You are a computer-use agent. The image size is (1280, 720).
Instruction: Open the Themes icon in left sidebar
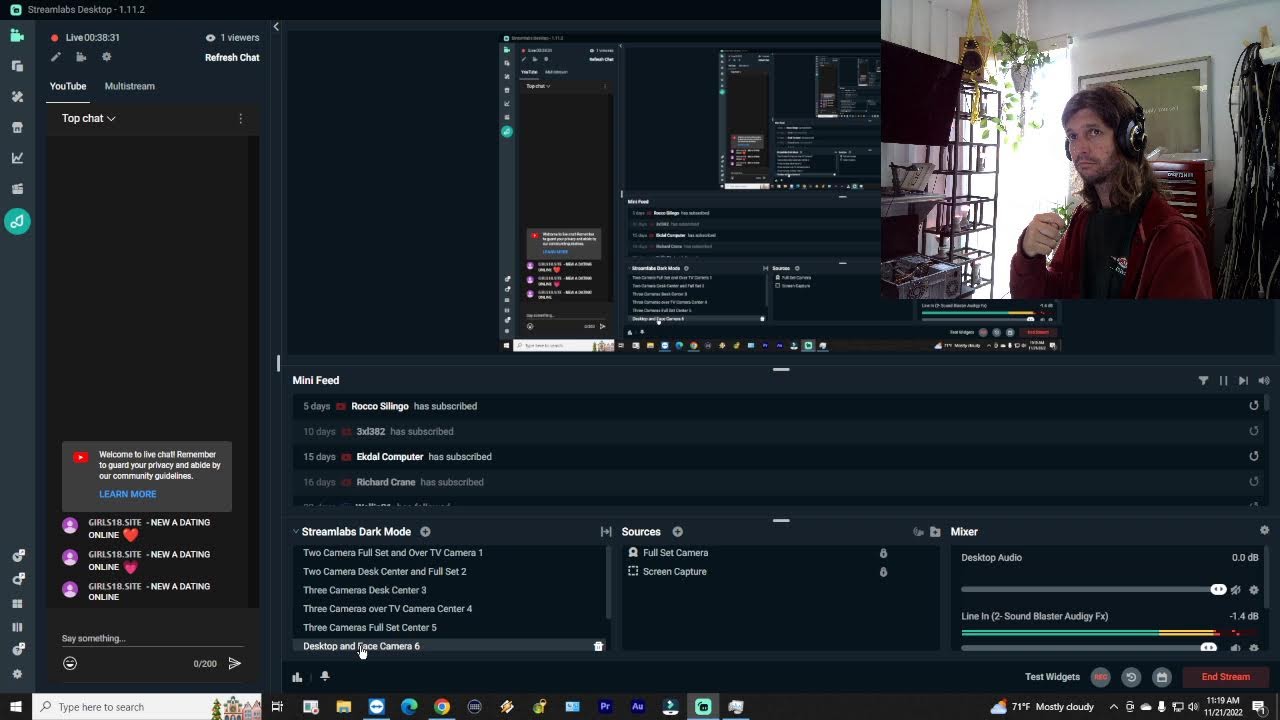[x=17, y=97]
